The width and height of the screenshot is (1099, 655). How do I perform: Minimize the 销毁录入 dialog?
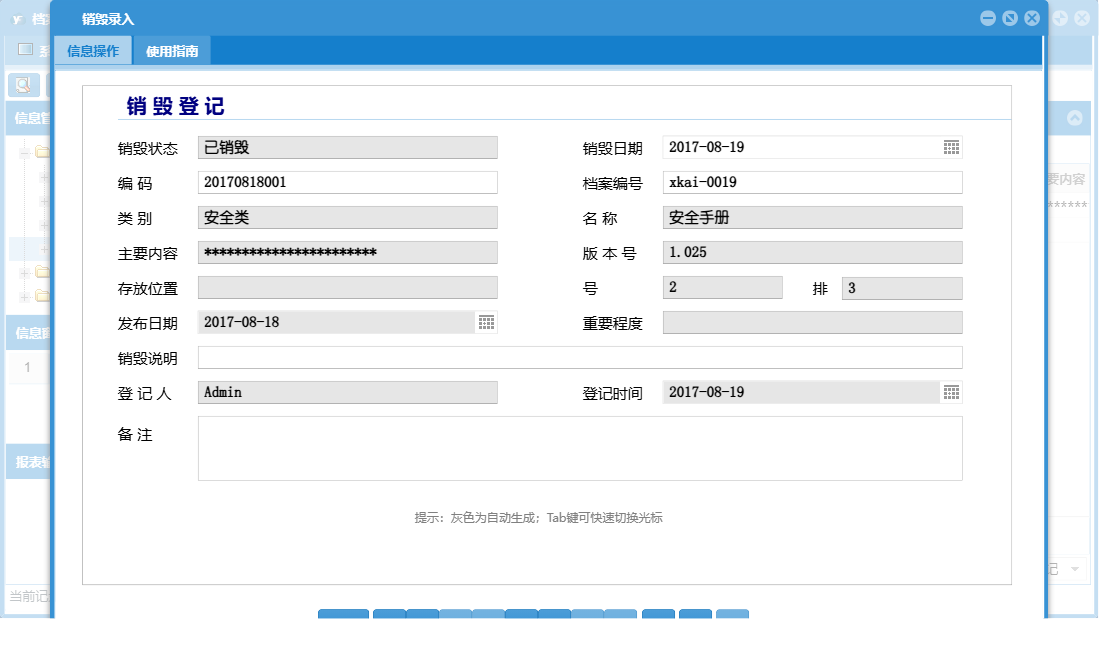pos(987,18)
